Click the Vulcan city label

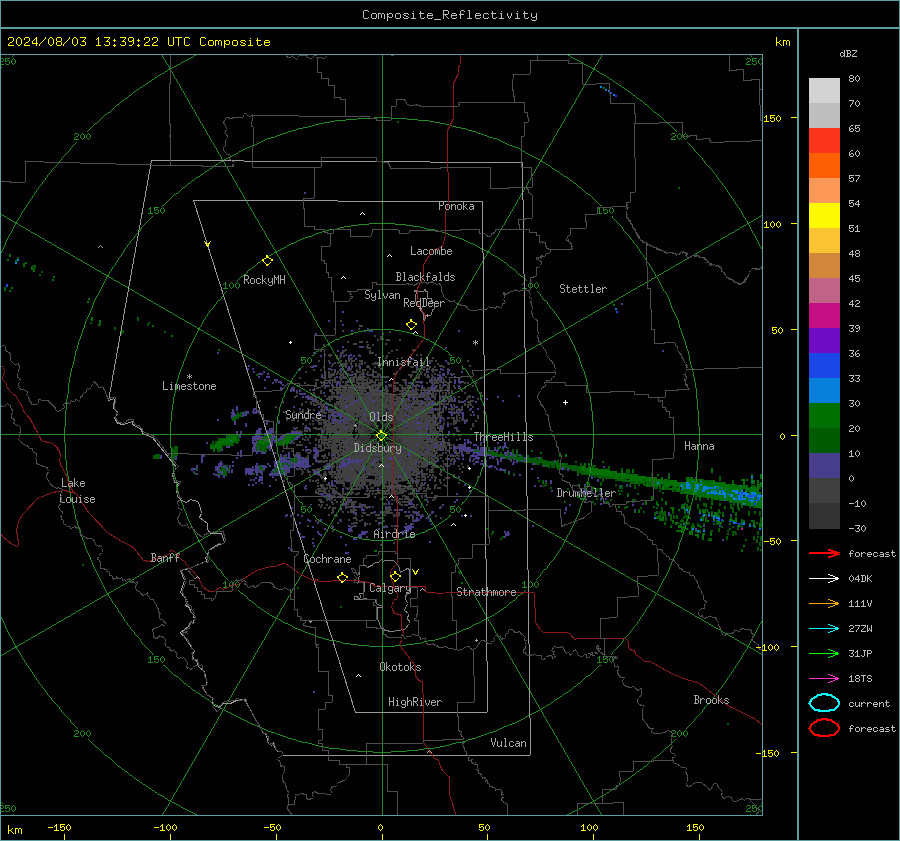click(508, 743)
